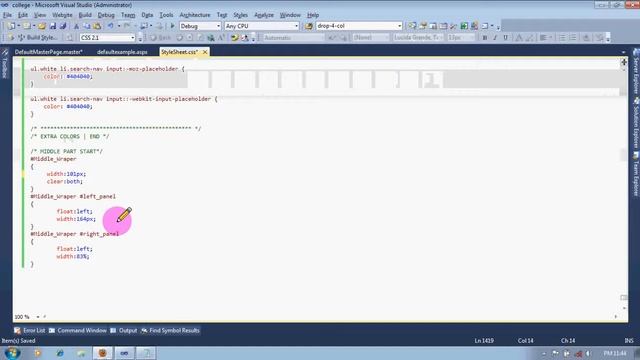Open the Tools menu
This screenshot has height=360, width=640.
[166, 15]
